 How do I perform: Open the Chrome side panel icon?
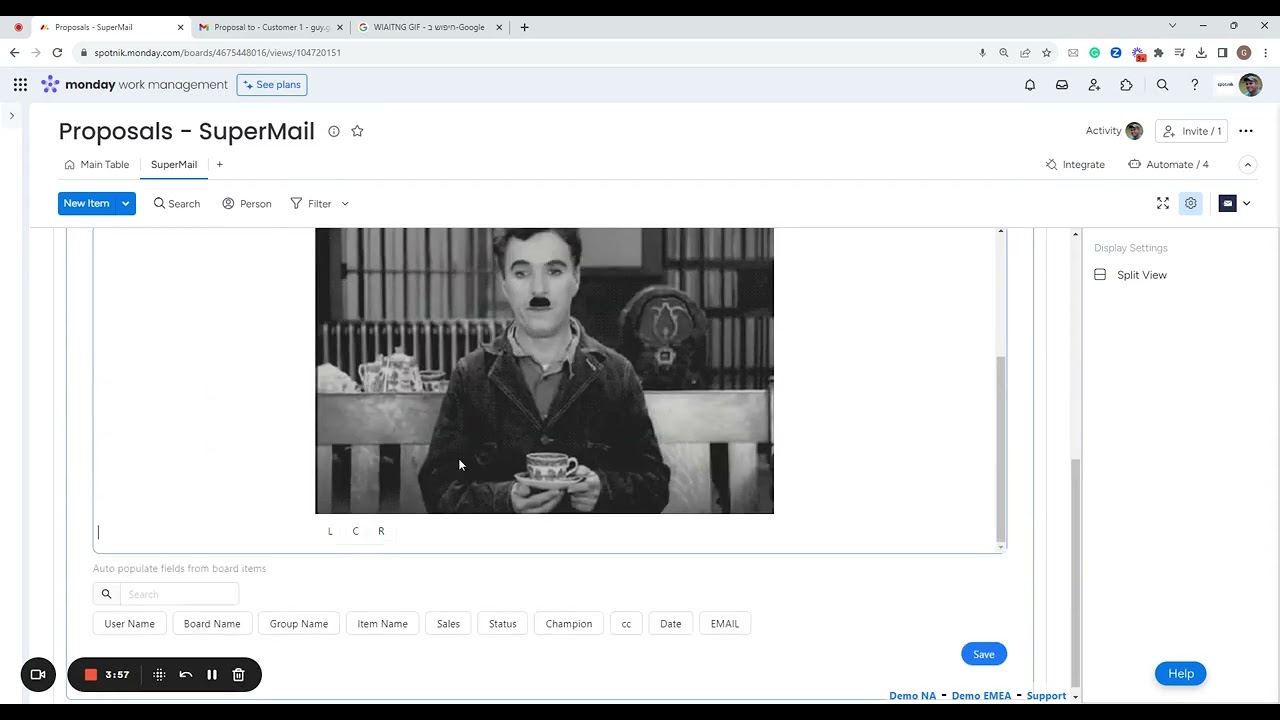(1222, 53)
